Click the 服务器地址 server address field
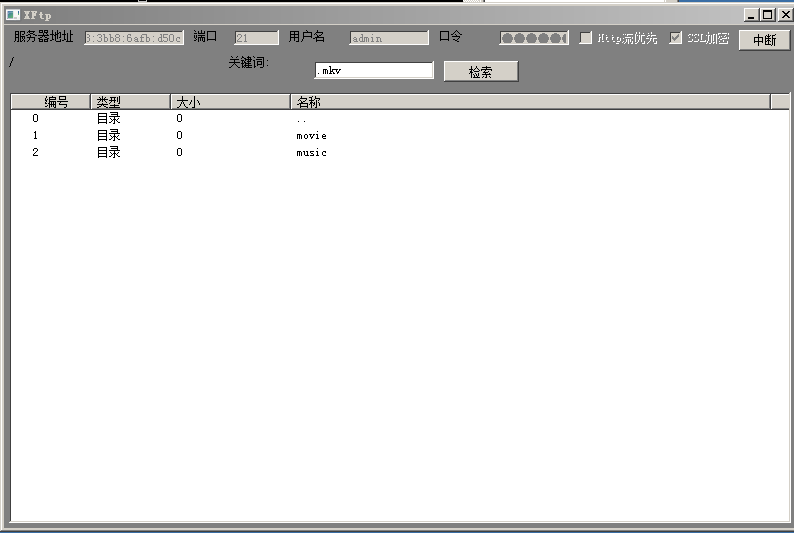794x533 pixels. coord(134,38)
